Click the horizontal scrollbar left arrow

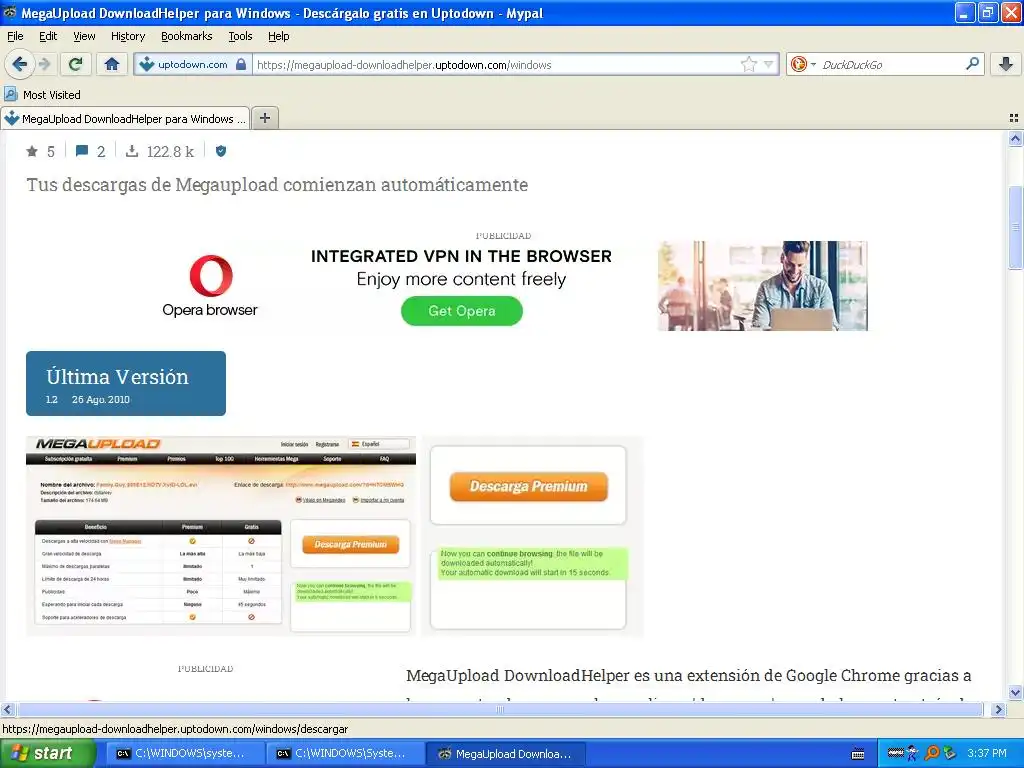coord(8,709)
